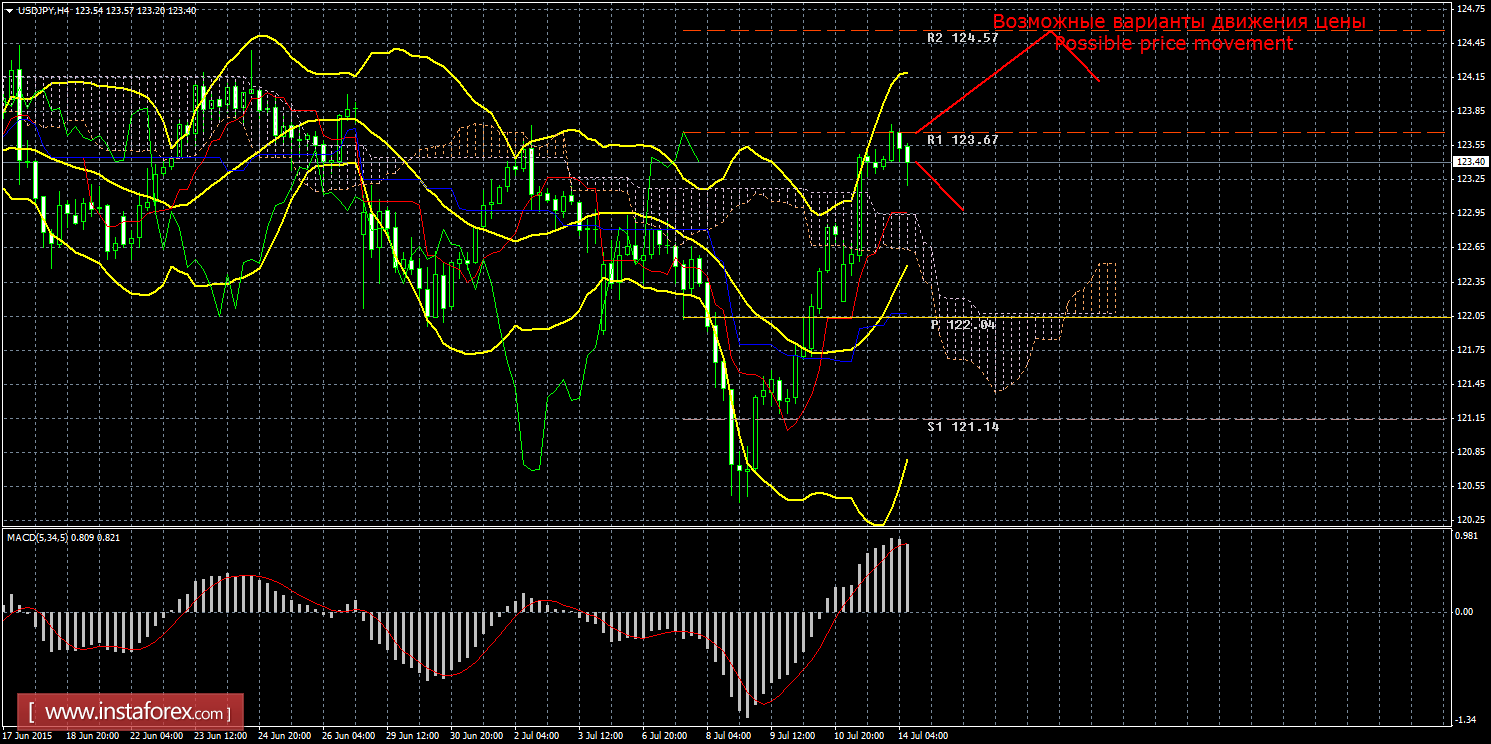The height and width of the screenshot is (744, 1491).
Task: Click the 122.05 price axis value
Action: coord(1470,316)
